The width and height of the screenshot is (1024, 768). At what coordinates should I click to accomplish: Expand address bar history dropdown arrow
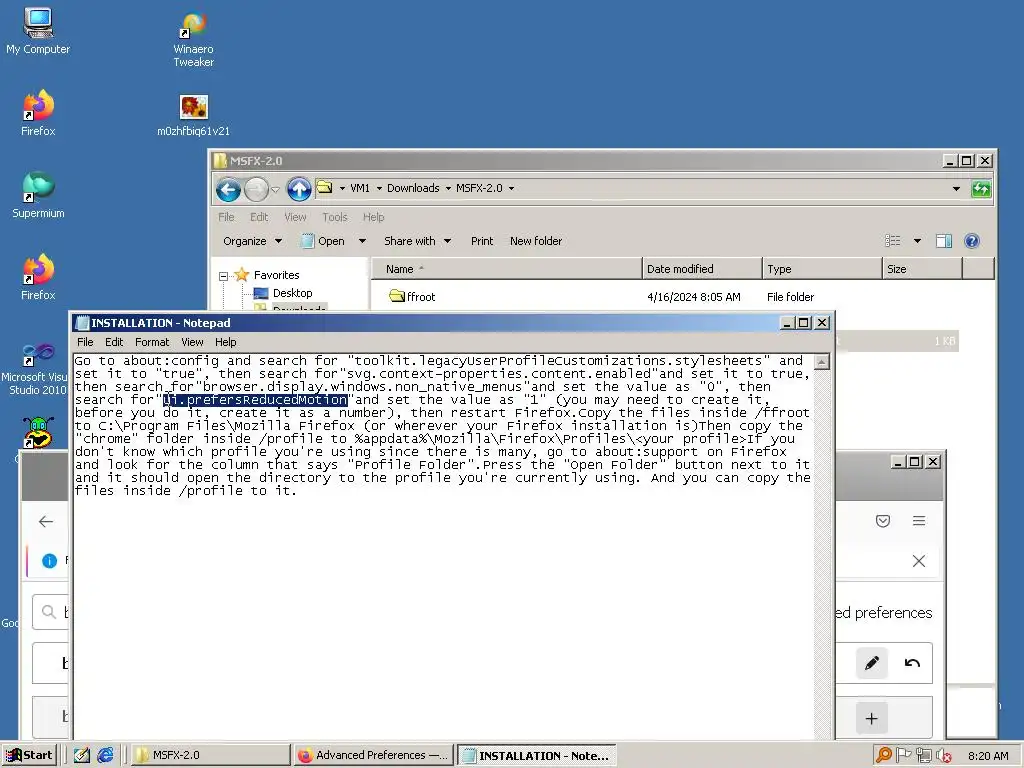[956, 189]
